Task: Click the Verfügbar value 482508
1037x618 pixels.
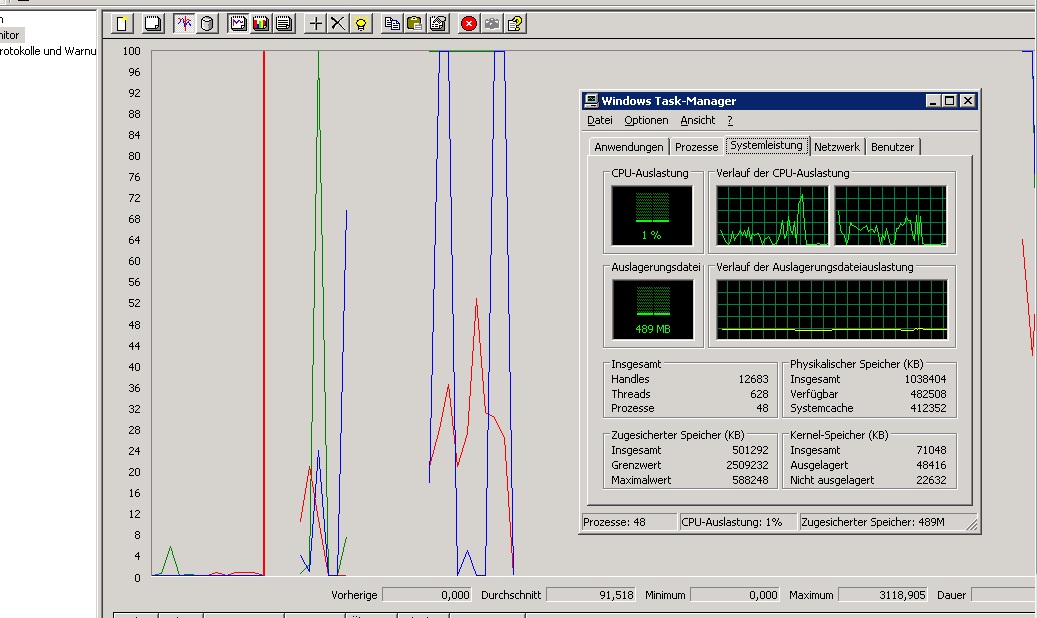Action: [x=928, y=394]
